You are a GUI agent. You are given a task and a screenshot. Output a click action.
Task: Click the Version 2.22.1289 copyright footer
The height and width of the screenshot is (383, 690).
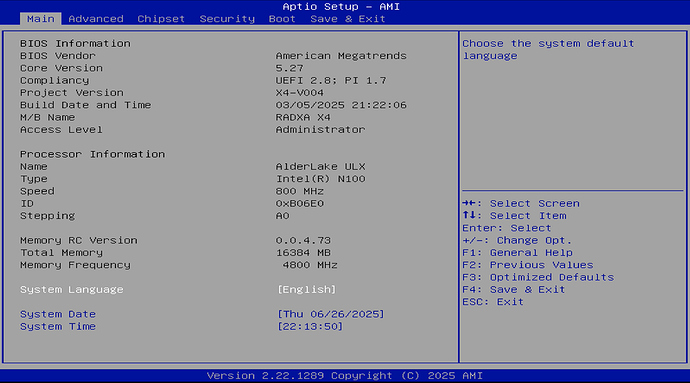tap(345, 376)
